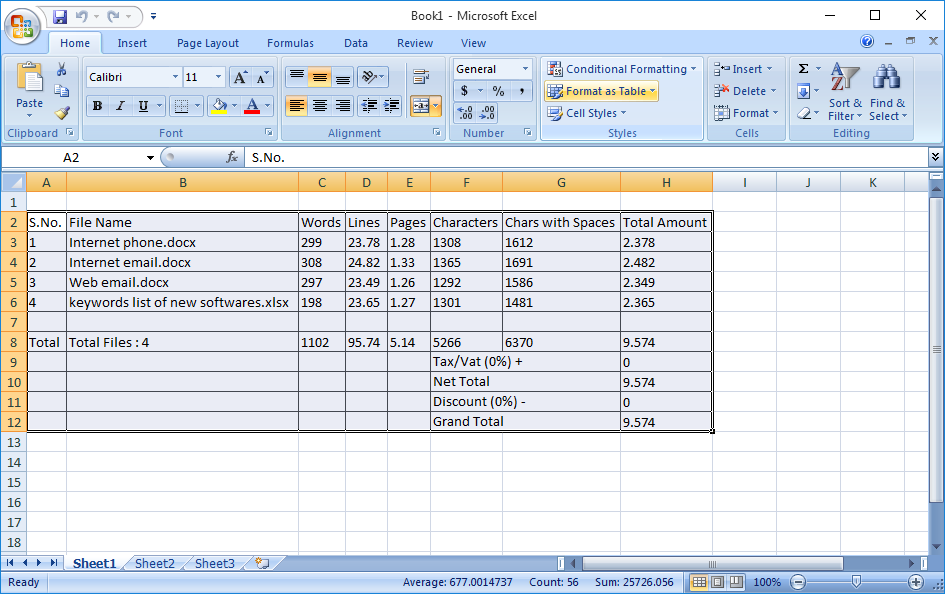Switch to the Data tab
This screenshot has height=594, width=945.
pyautogui.click(x=356, y=43)
